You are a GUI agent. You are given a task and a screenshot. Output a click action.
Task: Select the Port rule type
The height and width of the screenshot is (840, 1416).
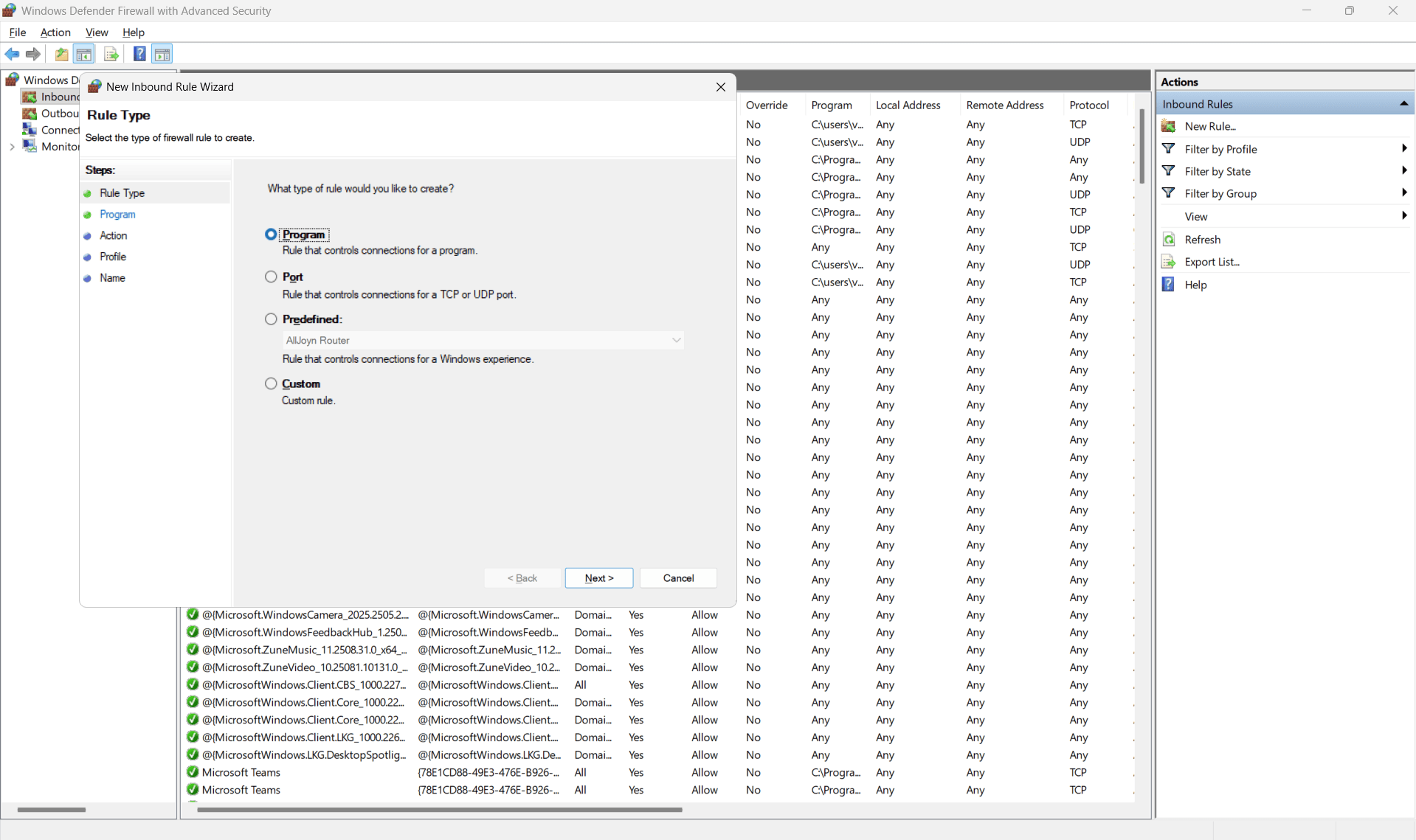tap(271, 276)
